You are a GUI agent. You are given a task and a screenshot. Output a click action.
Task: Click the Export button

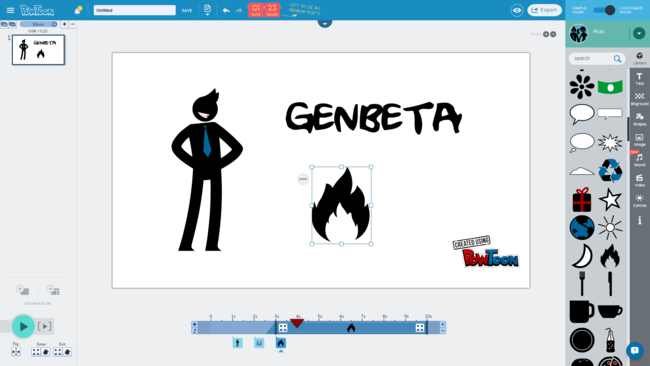(544, 10)
